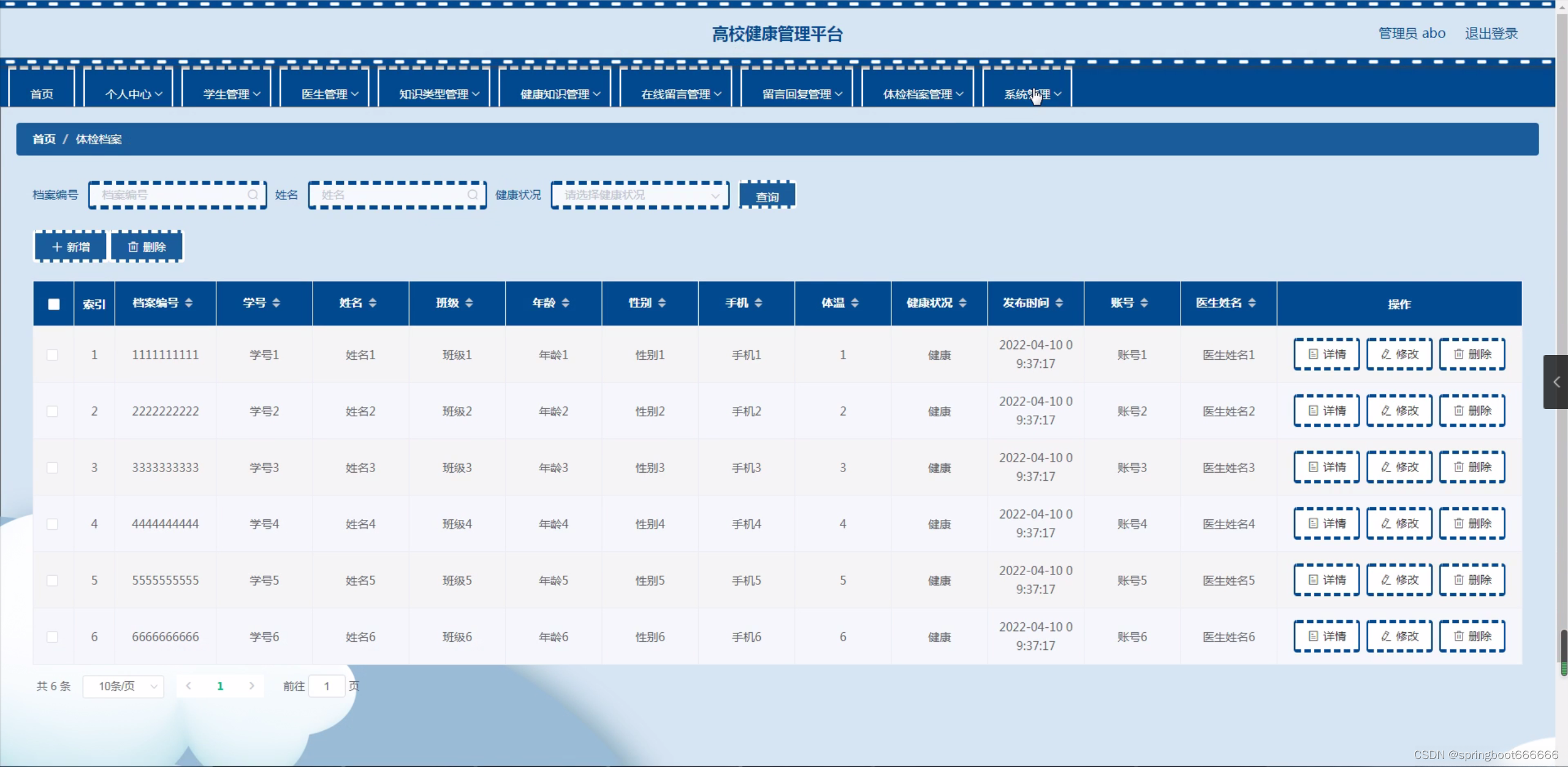Select the checkbox for row 6
Screen dimensions: 1568x767
pyautogui.click(x=53, y=637)
